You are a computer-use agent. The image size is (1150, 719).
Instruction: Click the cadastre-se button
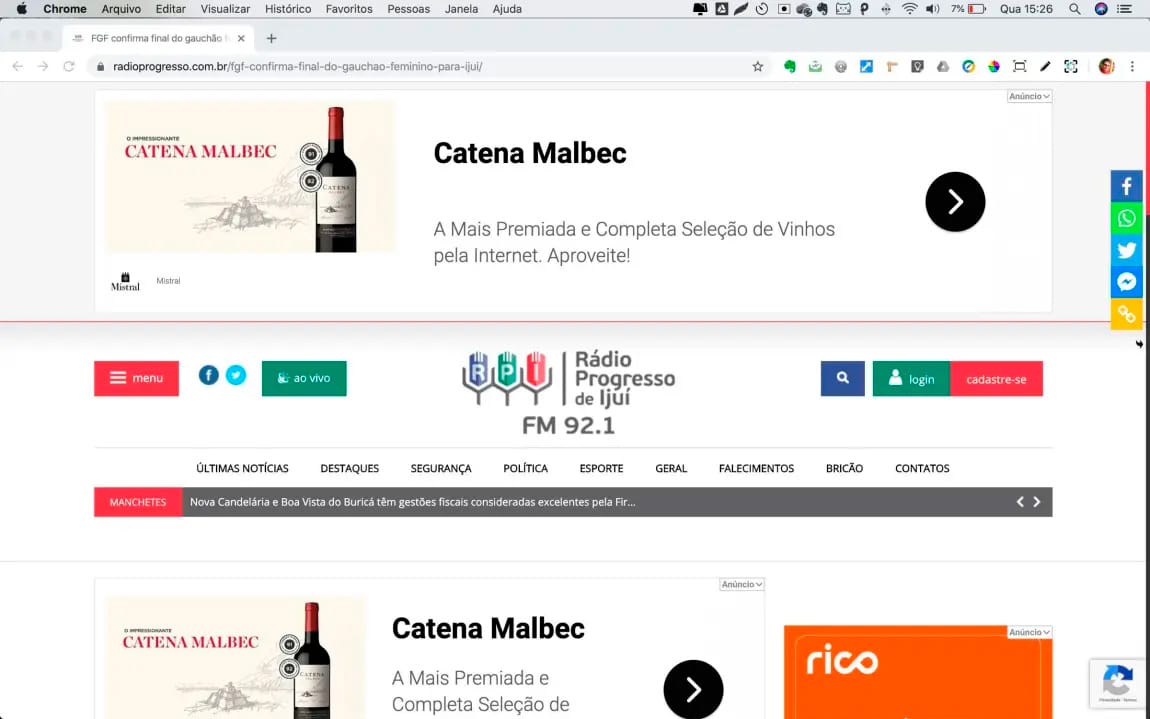tap(997, 379)
